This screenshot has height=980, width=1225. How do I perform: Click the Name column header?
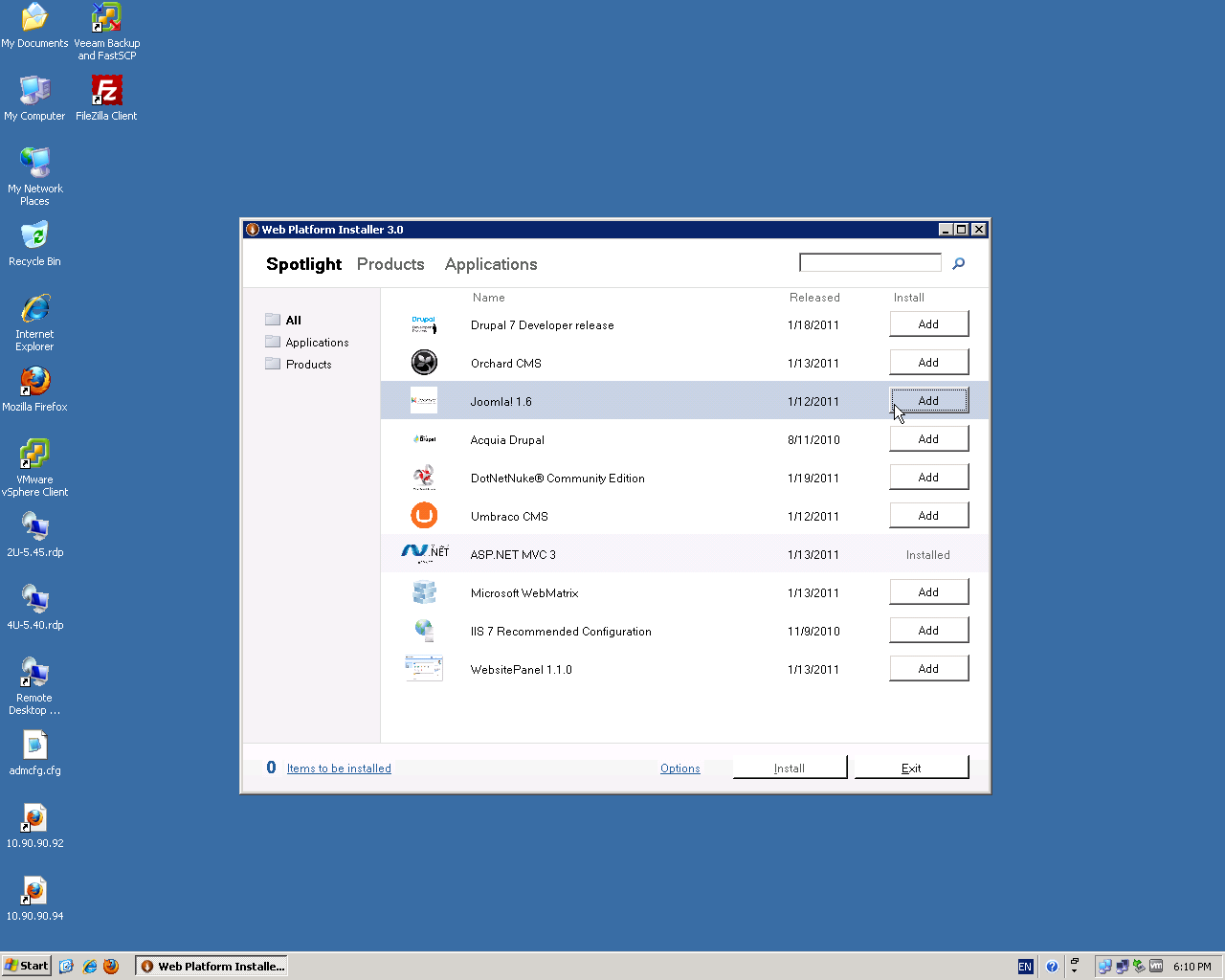[x=489, y=298]
